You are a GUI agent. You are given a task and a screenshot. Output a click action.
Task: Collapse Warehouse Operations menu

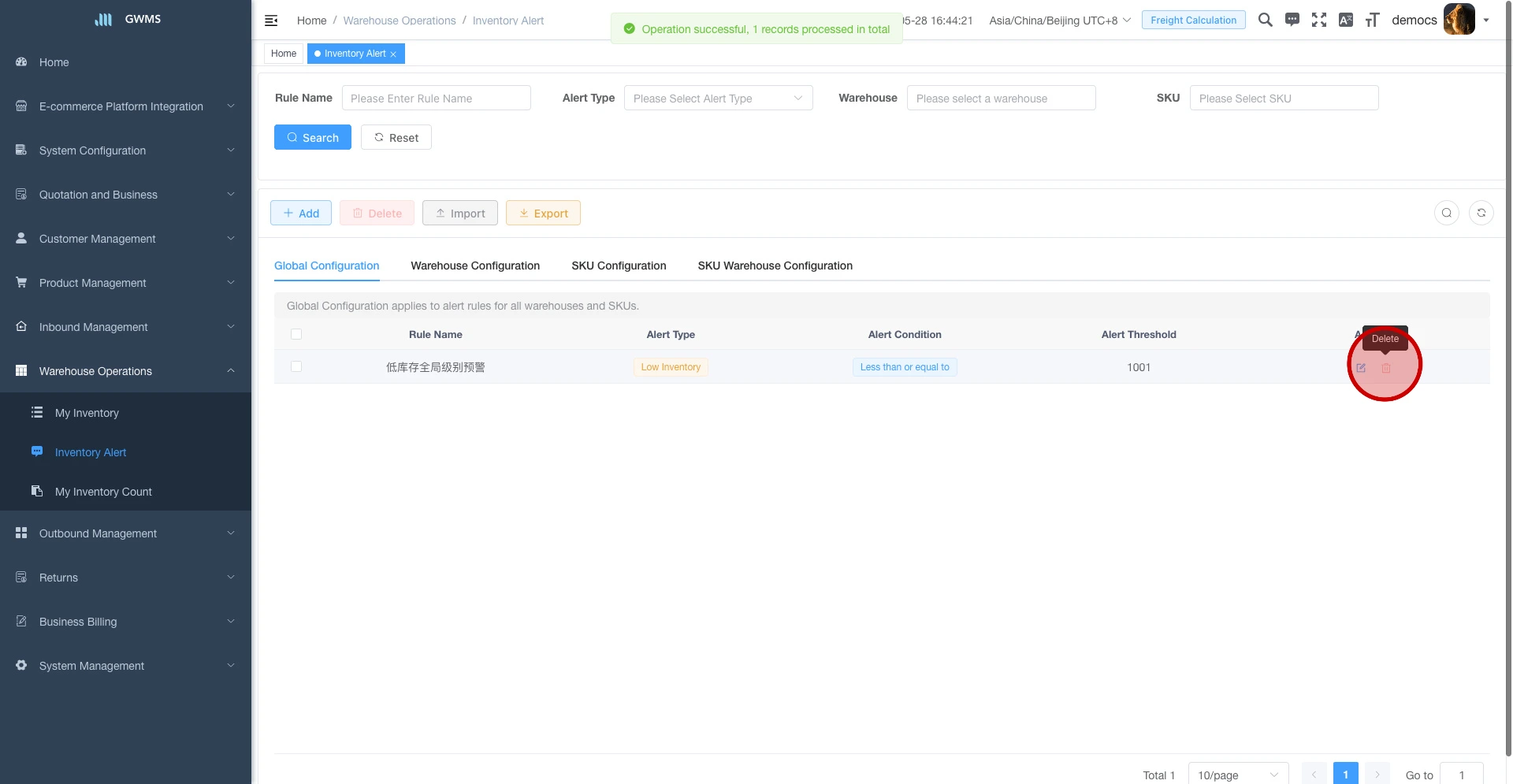125,371
